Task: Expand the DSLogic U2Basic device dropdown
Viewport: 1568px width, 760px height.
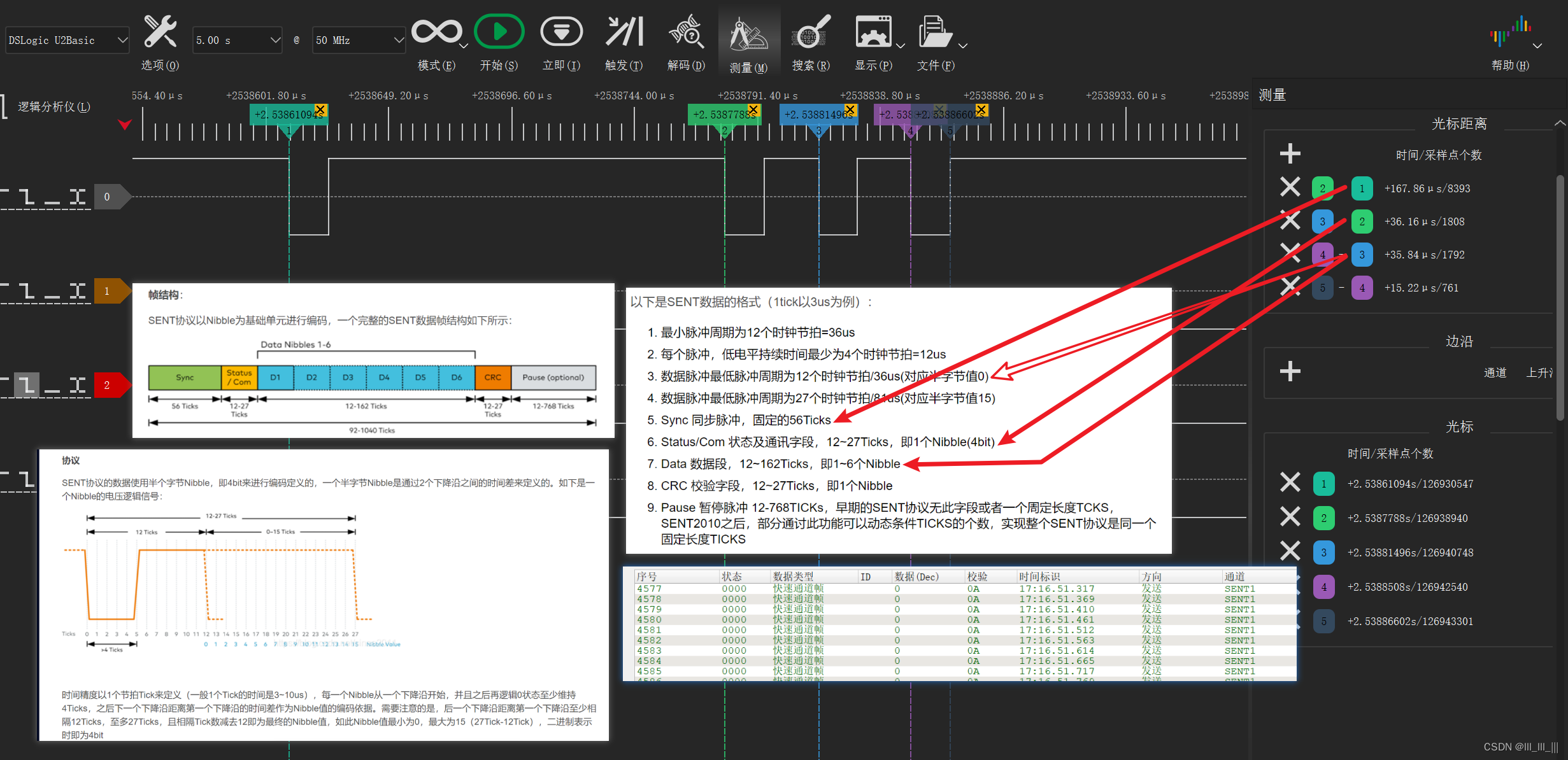Action: click(68, 40)
